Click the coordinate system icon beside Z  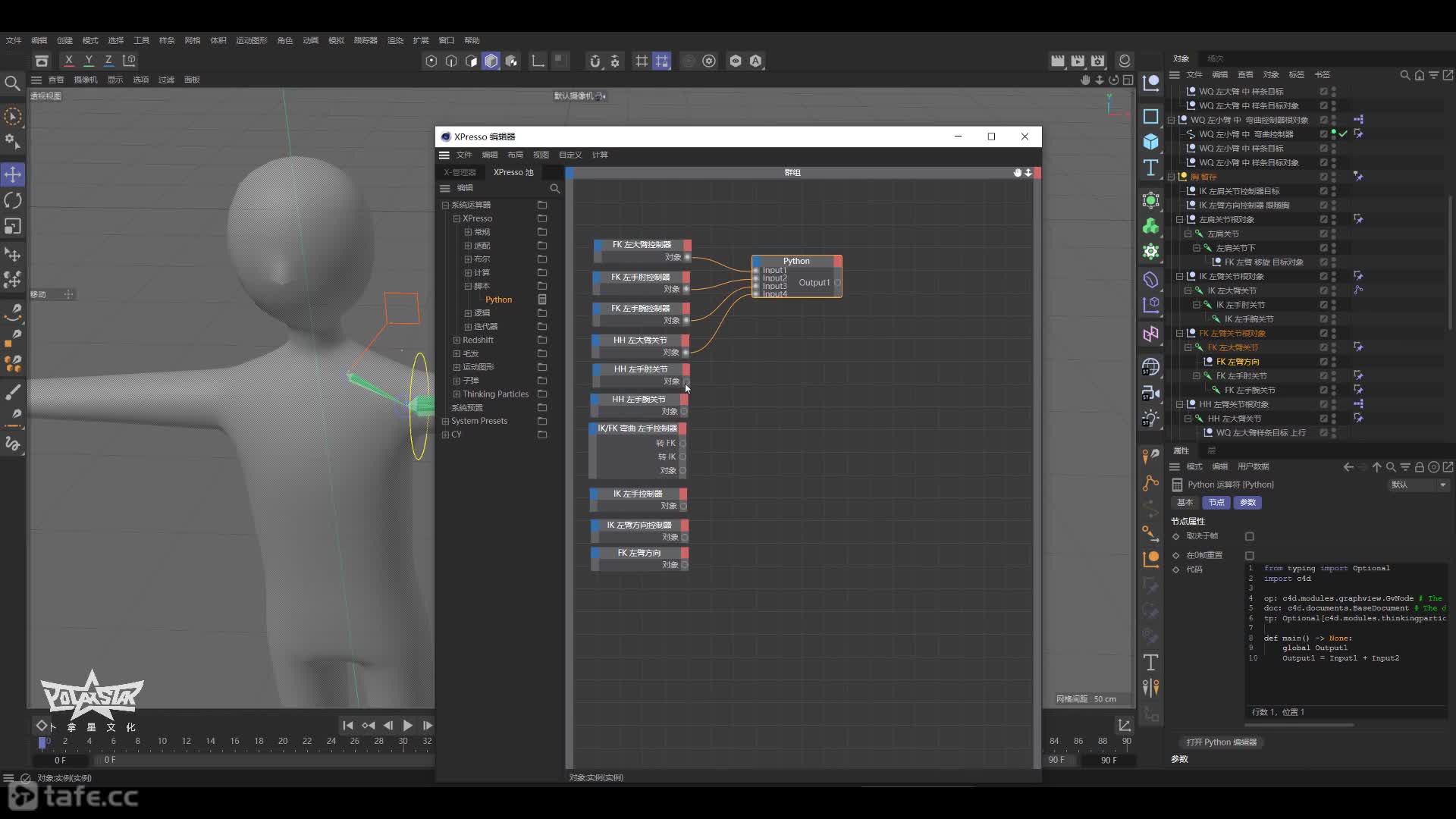[130, 61]
